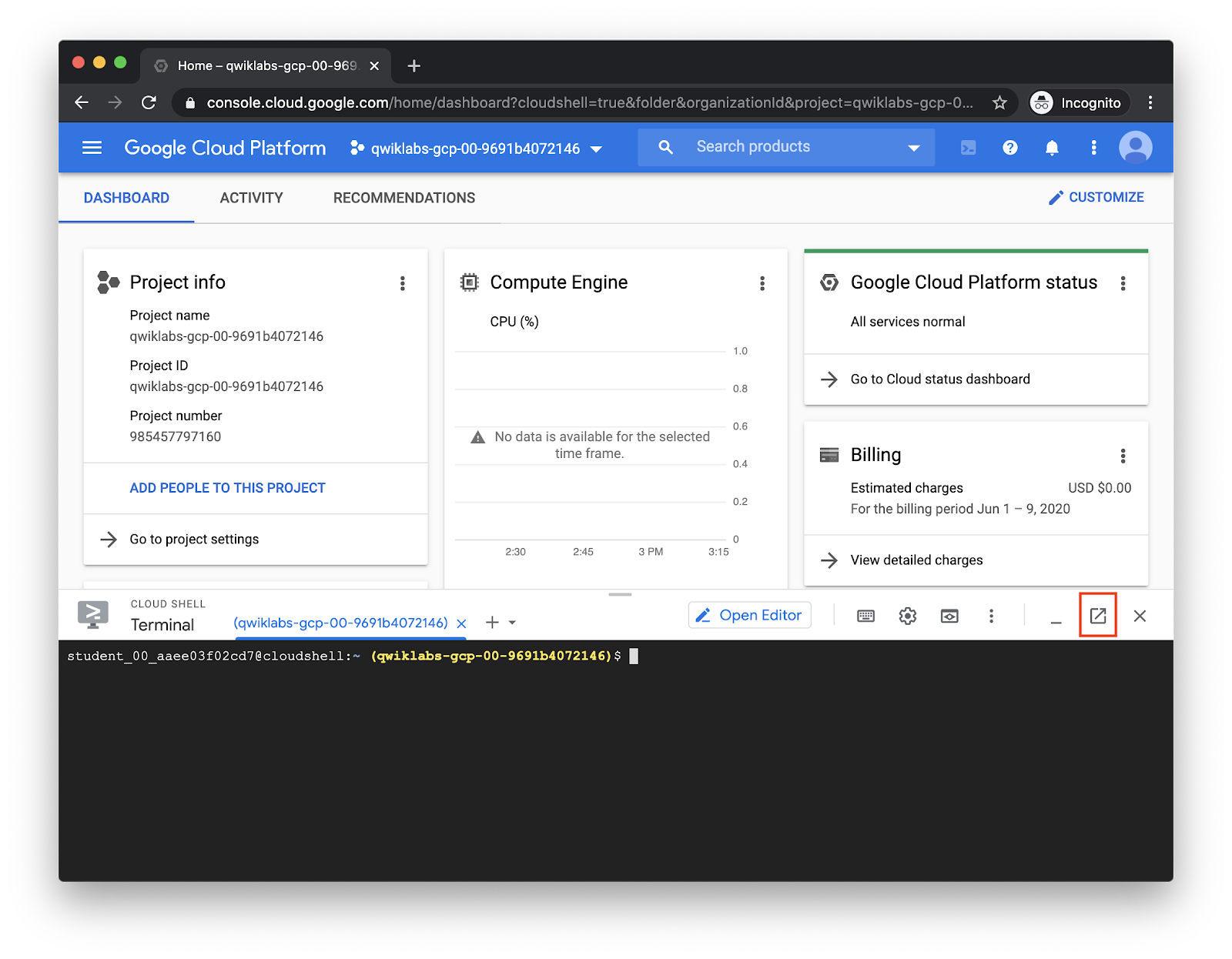Expand the project selector dropdown
Viewport: 1232px width, 959px height.
click(596, 149)
